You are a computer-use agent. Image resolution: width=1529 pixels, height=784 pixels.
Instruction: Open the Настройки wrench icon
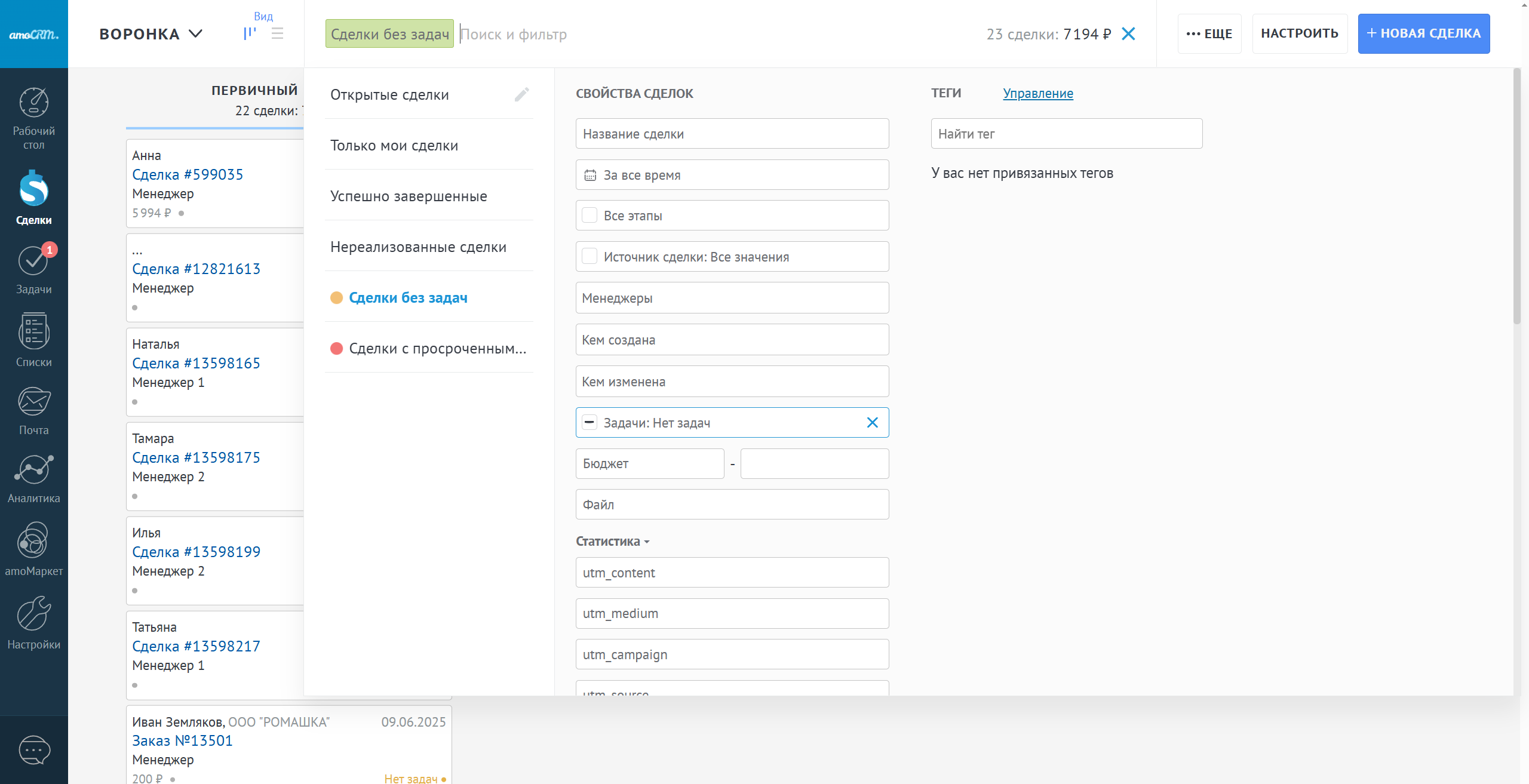33,614
